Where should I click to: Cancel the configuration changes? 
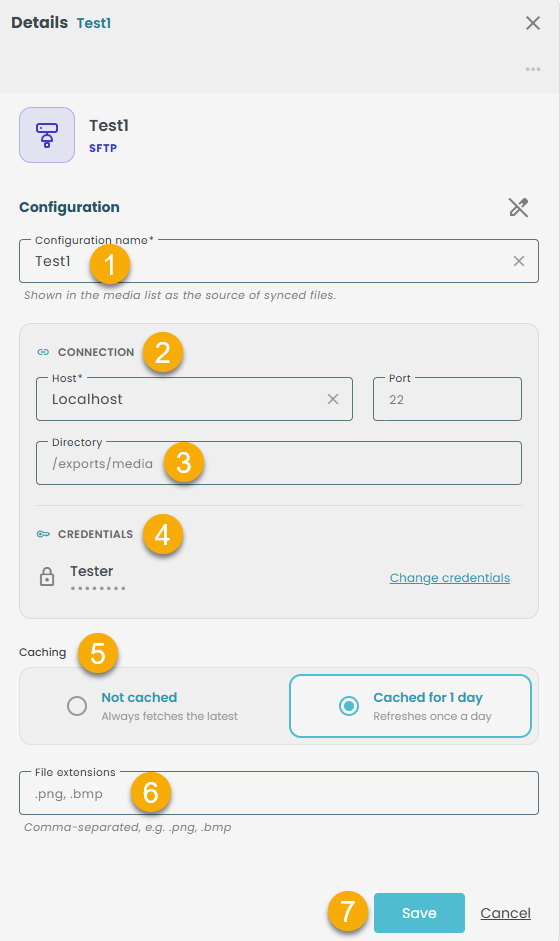505,913
